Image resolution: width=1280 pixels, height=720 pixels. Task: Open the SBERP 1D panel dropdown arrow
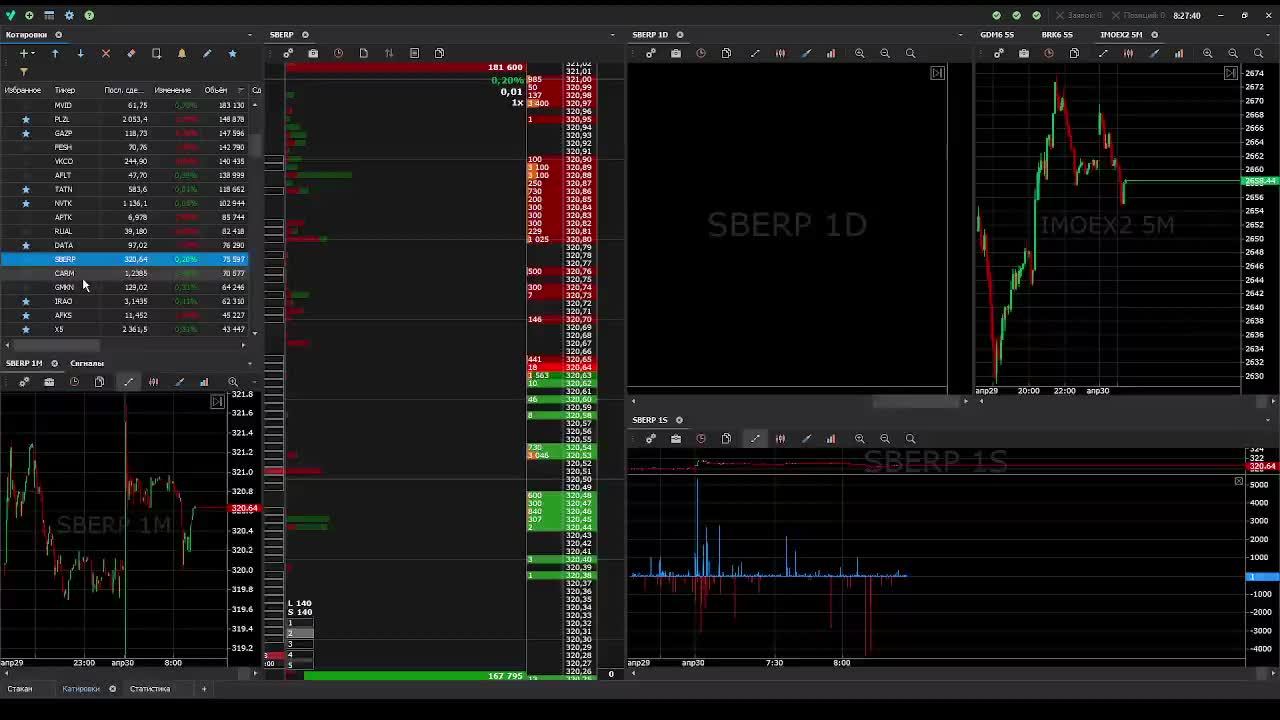coord(960,35)
